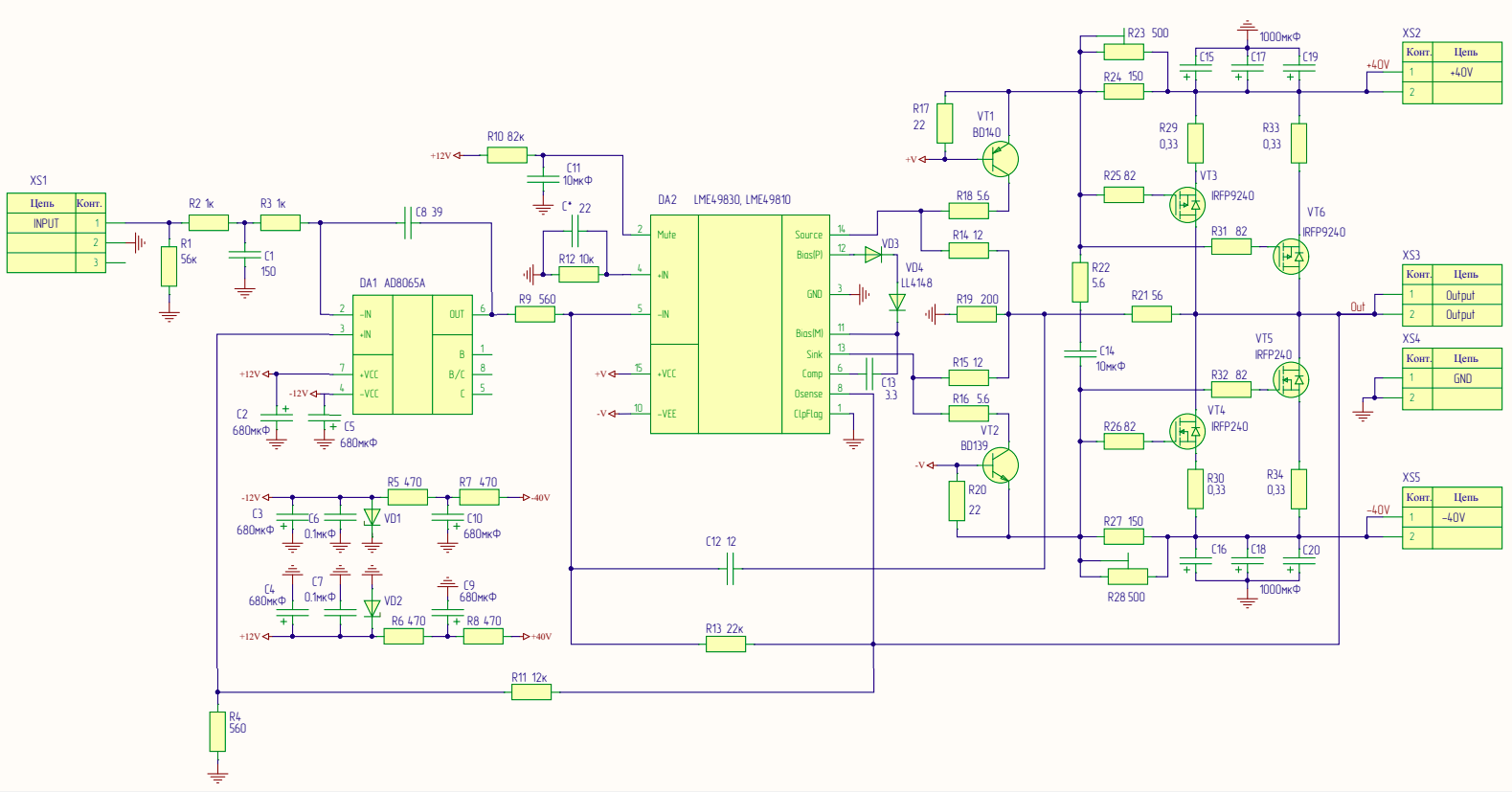The image size is (1512, 792).
Task: Select resistor R13 22k
Action: [726, 644]
